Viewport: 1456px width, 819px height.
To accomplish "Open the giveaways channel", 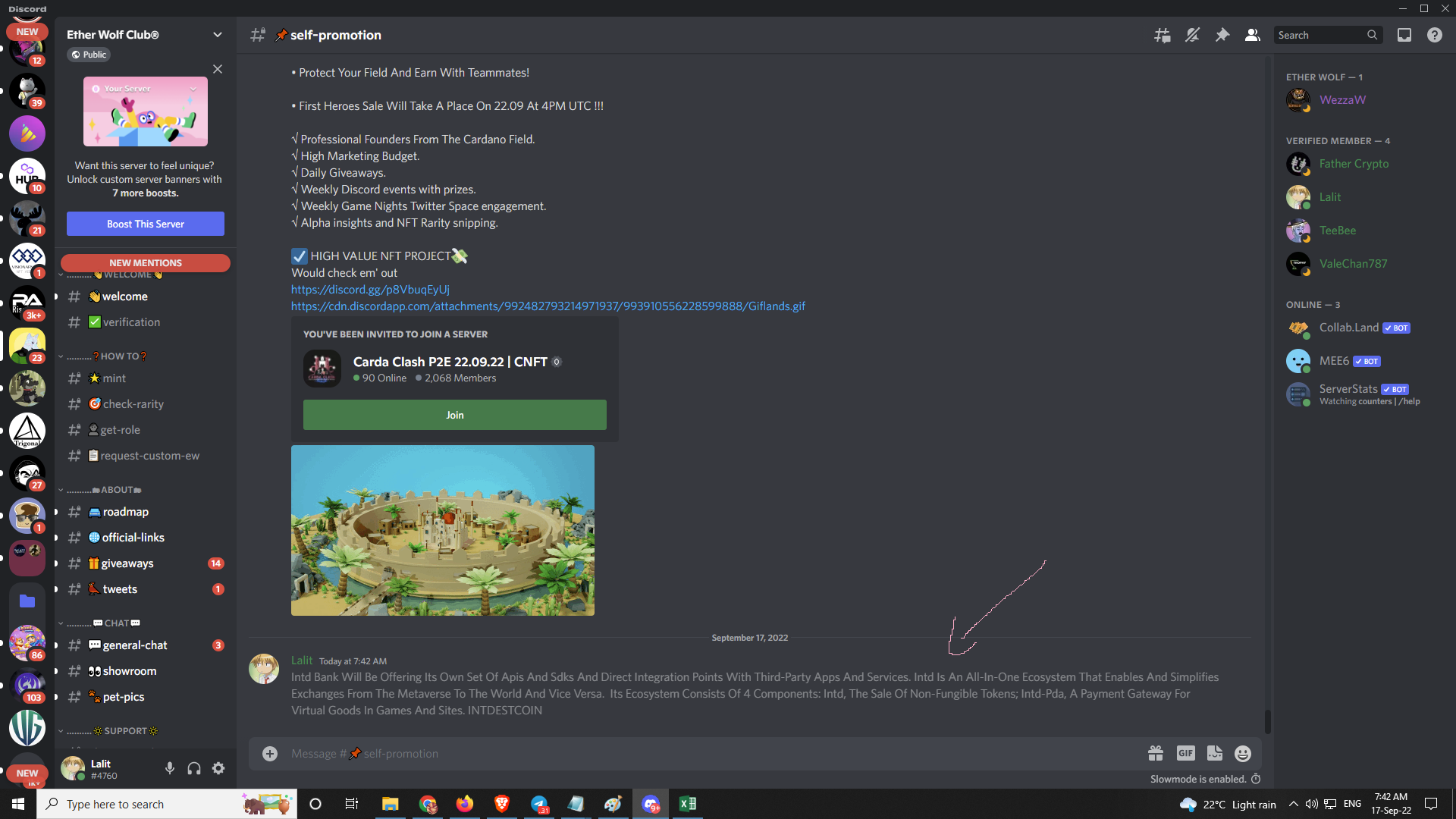I will click(x=144, y=563).
